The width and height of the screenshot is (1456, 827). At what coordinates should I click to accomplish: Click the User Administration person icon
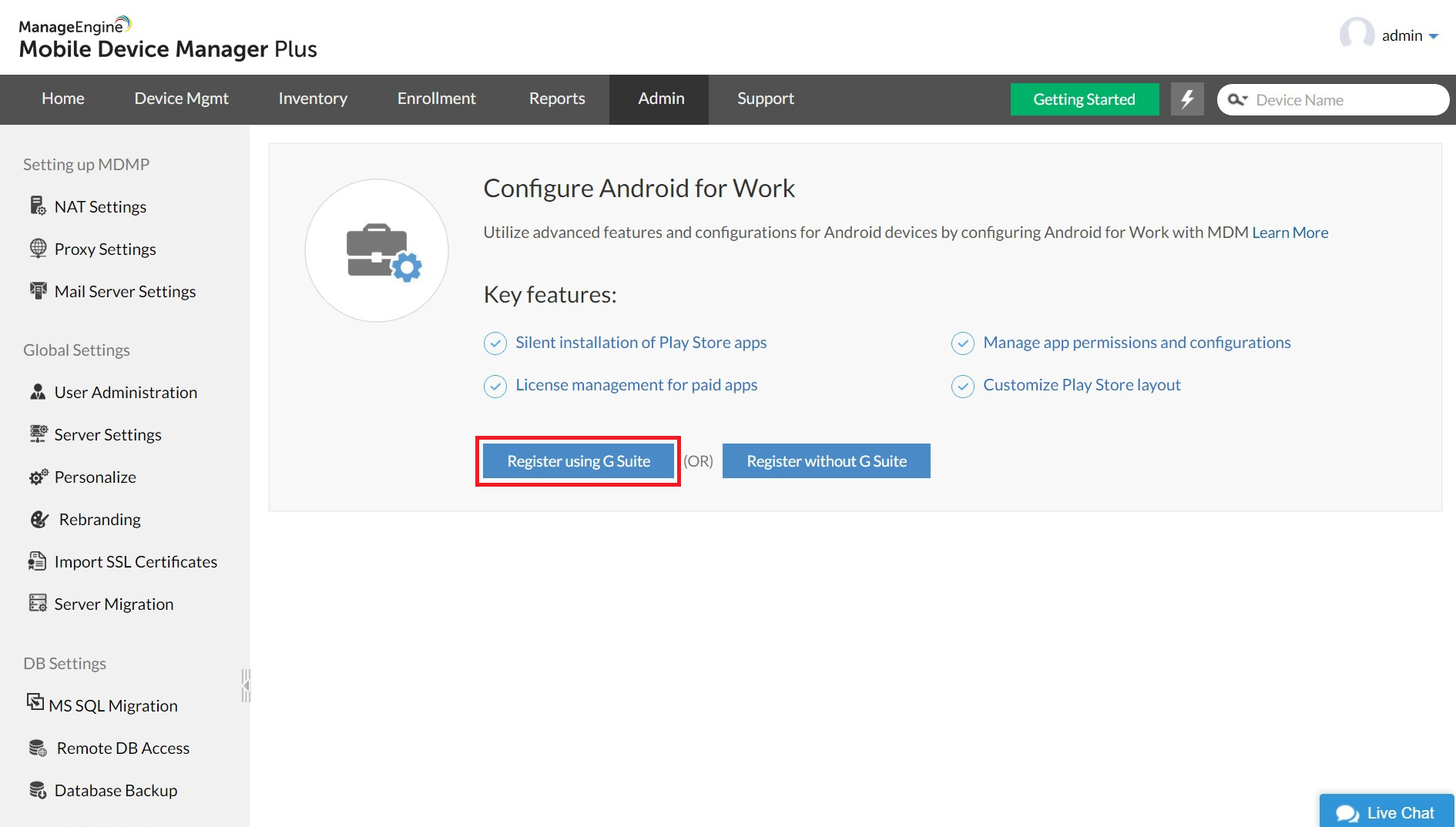click(x=38, y=391)
